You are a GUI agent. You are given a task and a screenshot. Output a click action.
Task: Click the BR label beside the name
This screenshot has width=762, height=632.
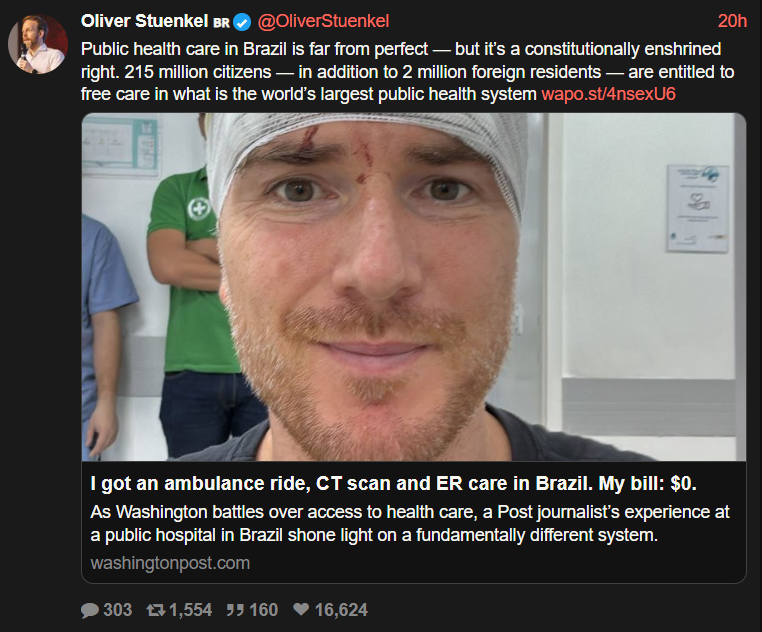tap(221, 23)
